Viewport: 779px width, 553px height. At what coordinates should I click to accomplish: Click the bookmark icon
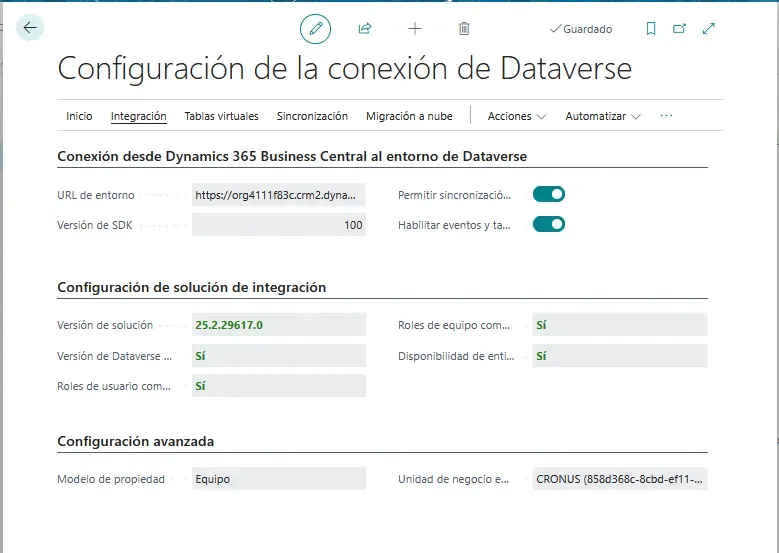click(651, 29)
